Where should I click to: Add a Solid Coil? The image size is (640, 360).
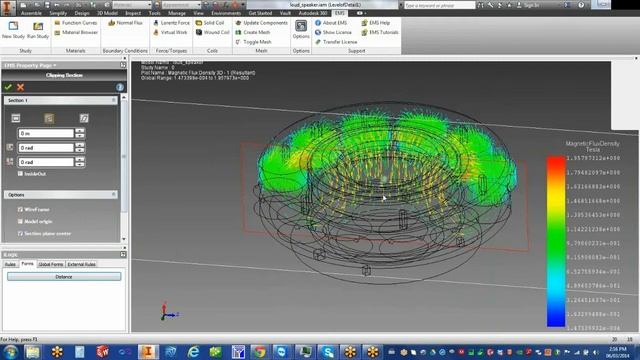click(x=210, y=23)
